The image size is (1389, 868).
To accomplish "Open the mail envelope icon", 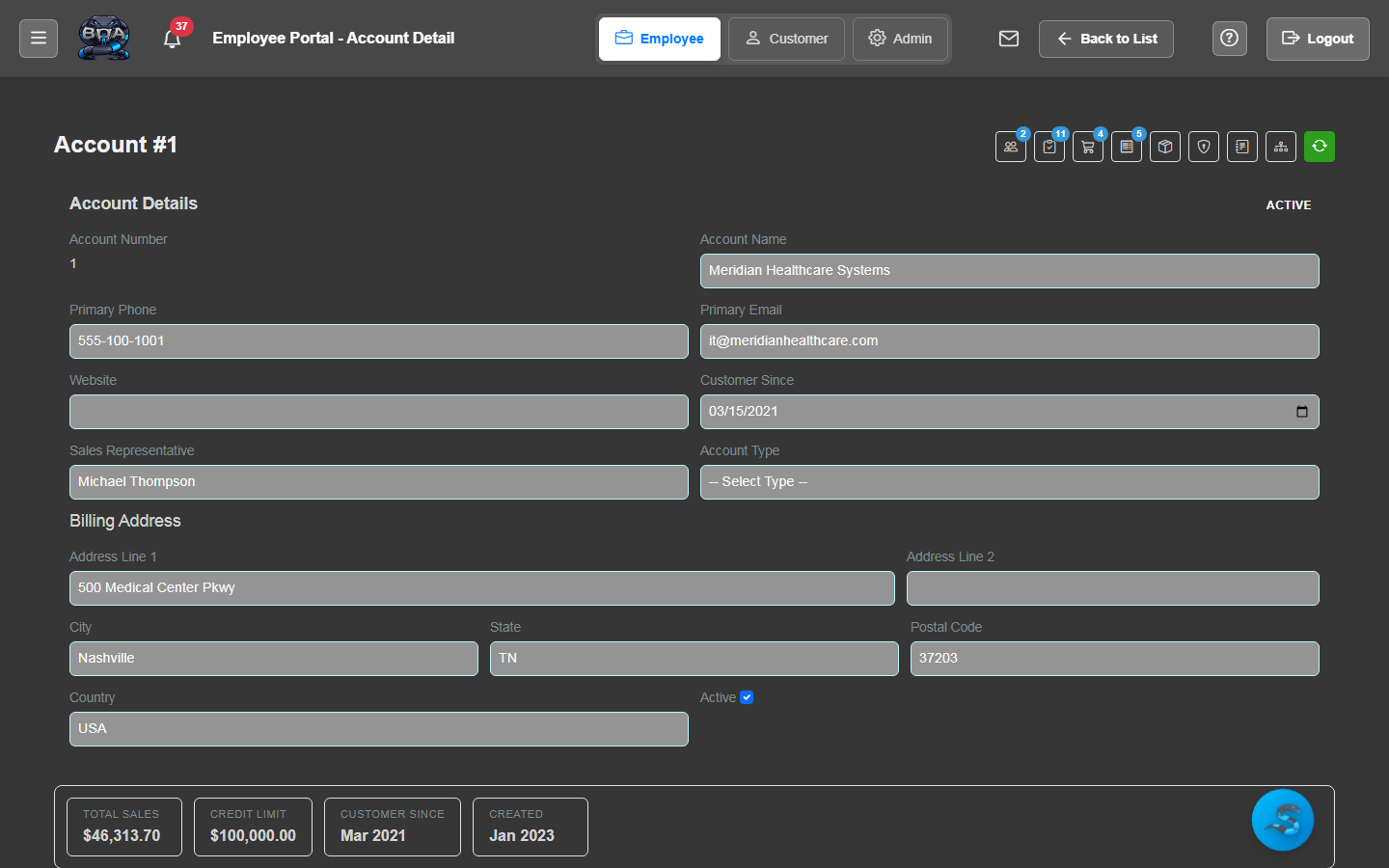I will 1009,39.
